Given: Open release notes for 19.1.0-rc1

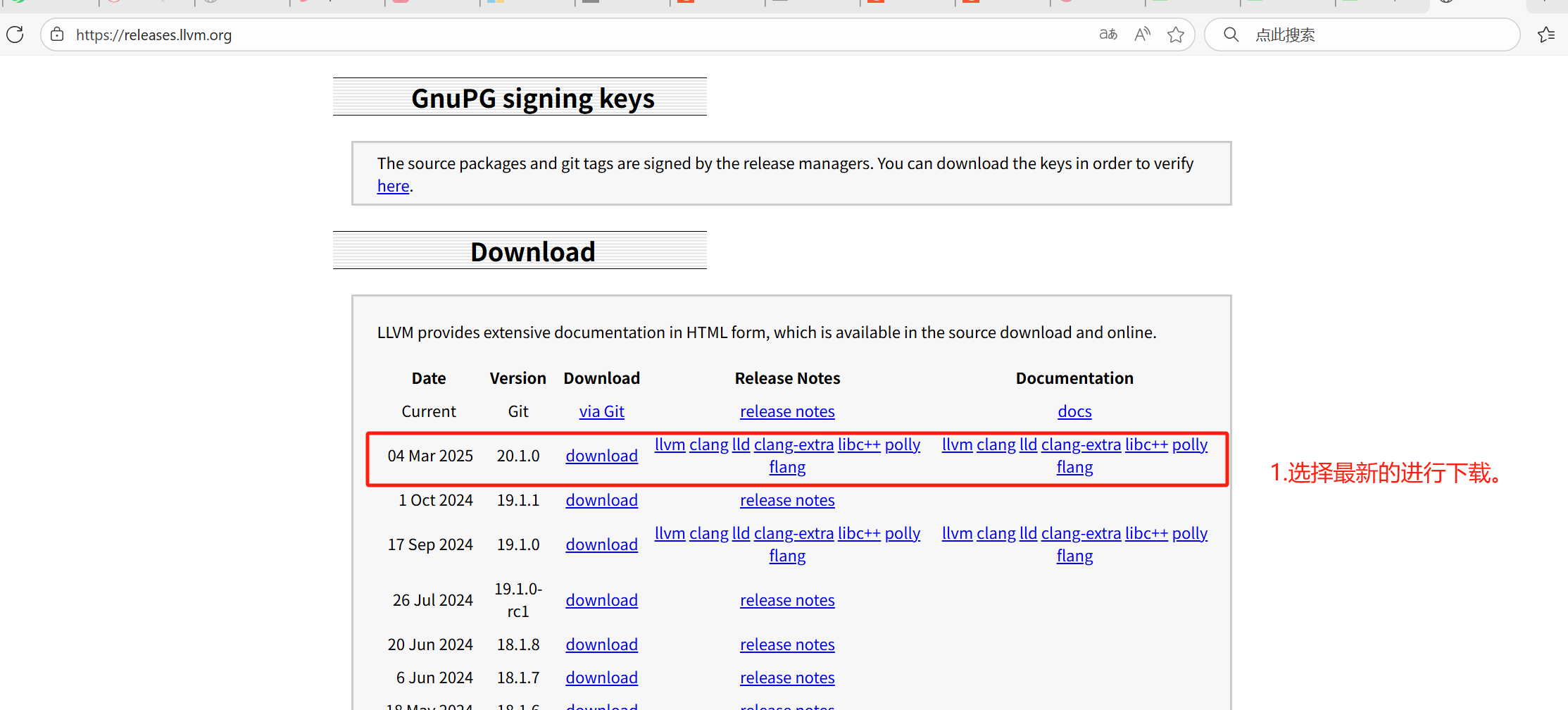Looking at the screenshot, I should click(787, 600).
